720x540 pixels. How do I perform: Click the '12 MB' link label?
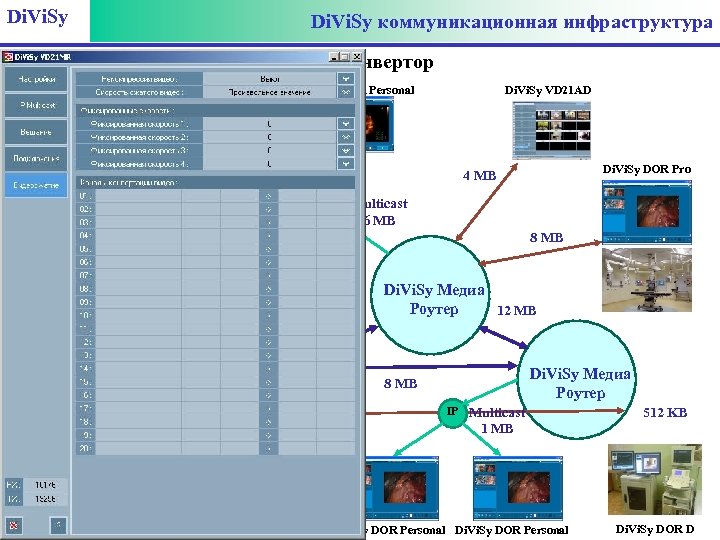pos(517,311)
